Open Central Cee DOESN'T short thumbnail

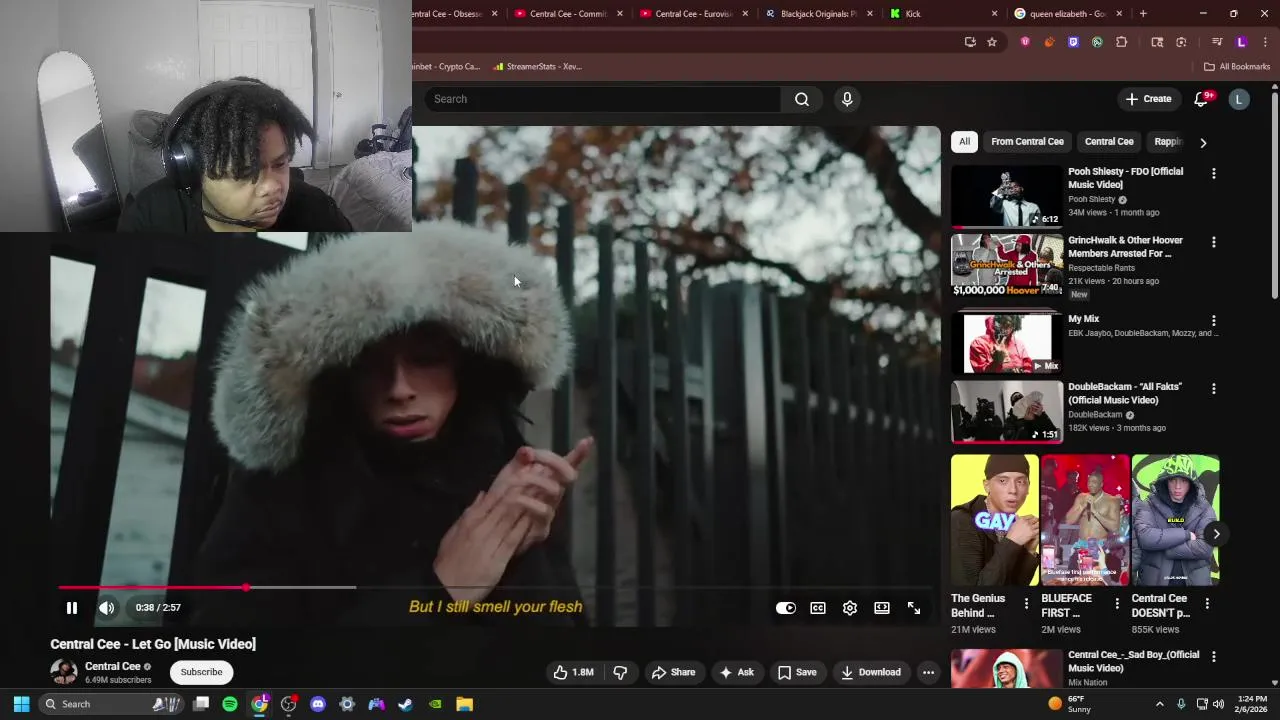(1175, 520)
